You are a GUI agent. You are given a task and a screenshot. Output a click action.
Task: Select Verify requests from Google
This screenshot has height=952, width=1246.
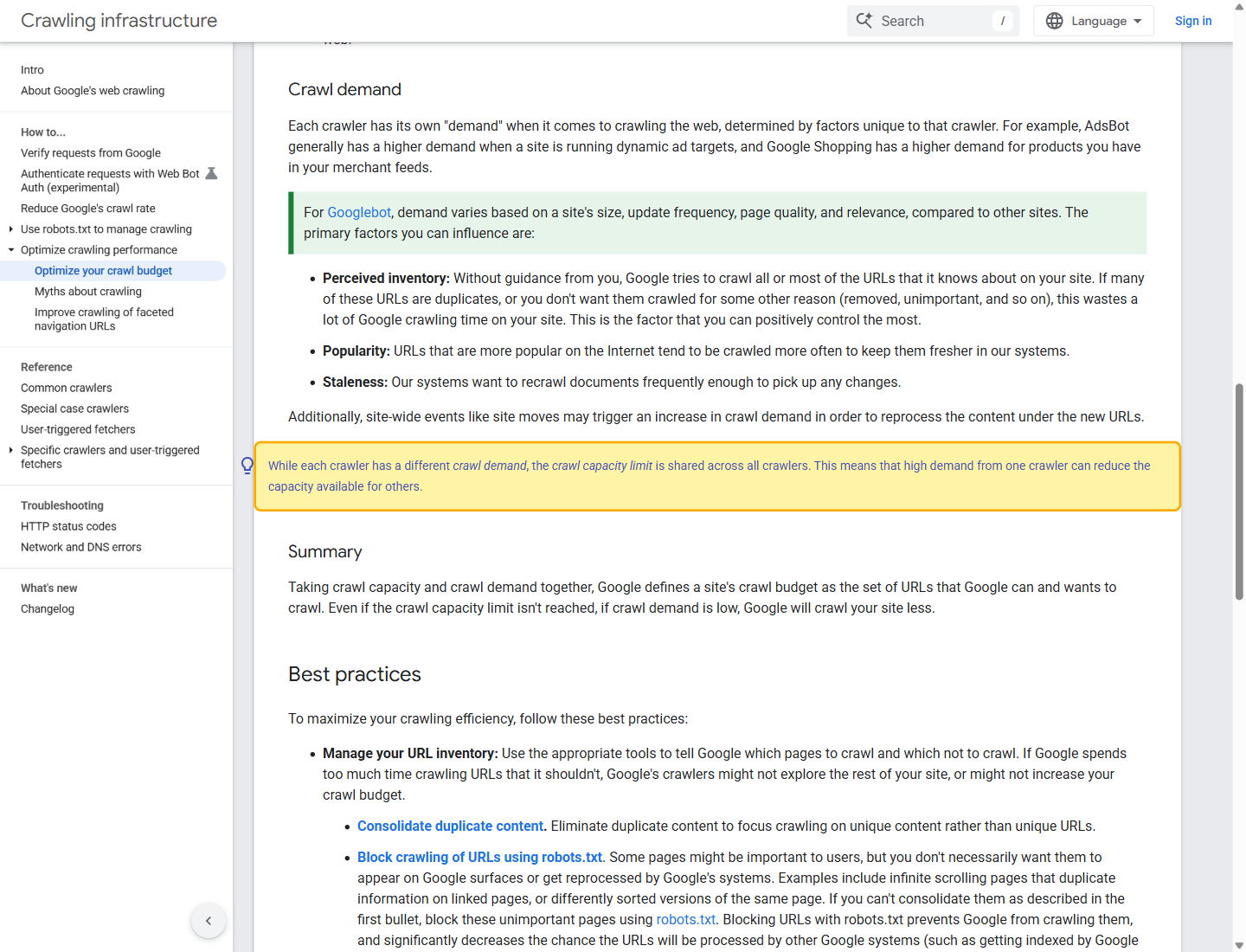click(91, 153)
